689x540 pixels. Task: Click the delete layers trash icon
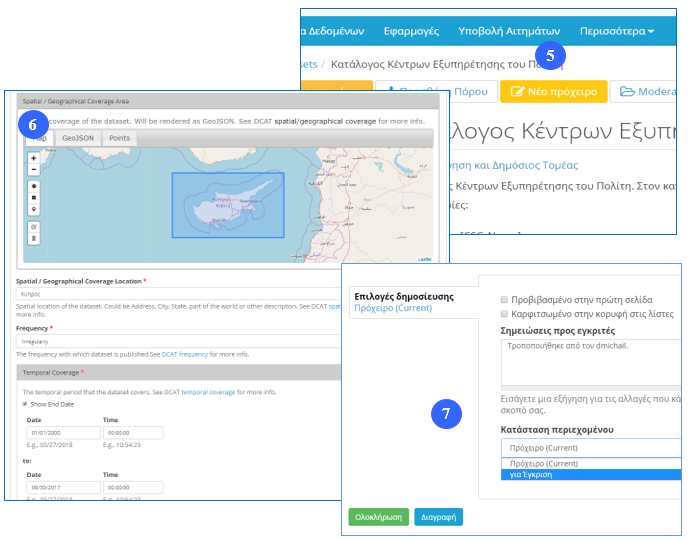(x=33, y=238)
